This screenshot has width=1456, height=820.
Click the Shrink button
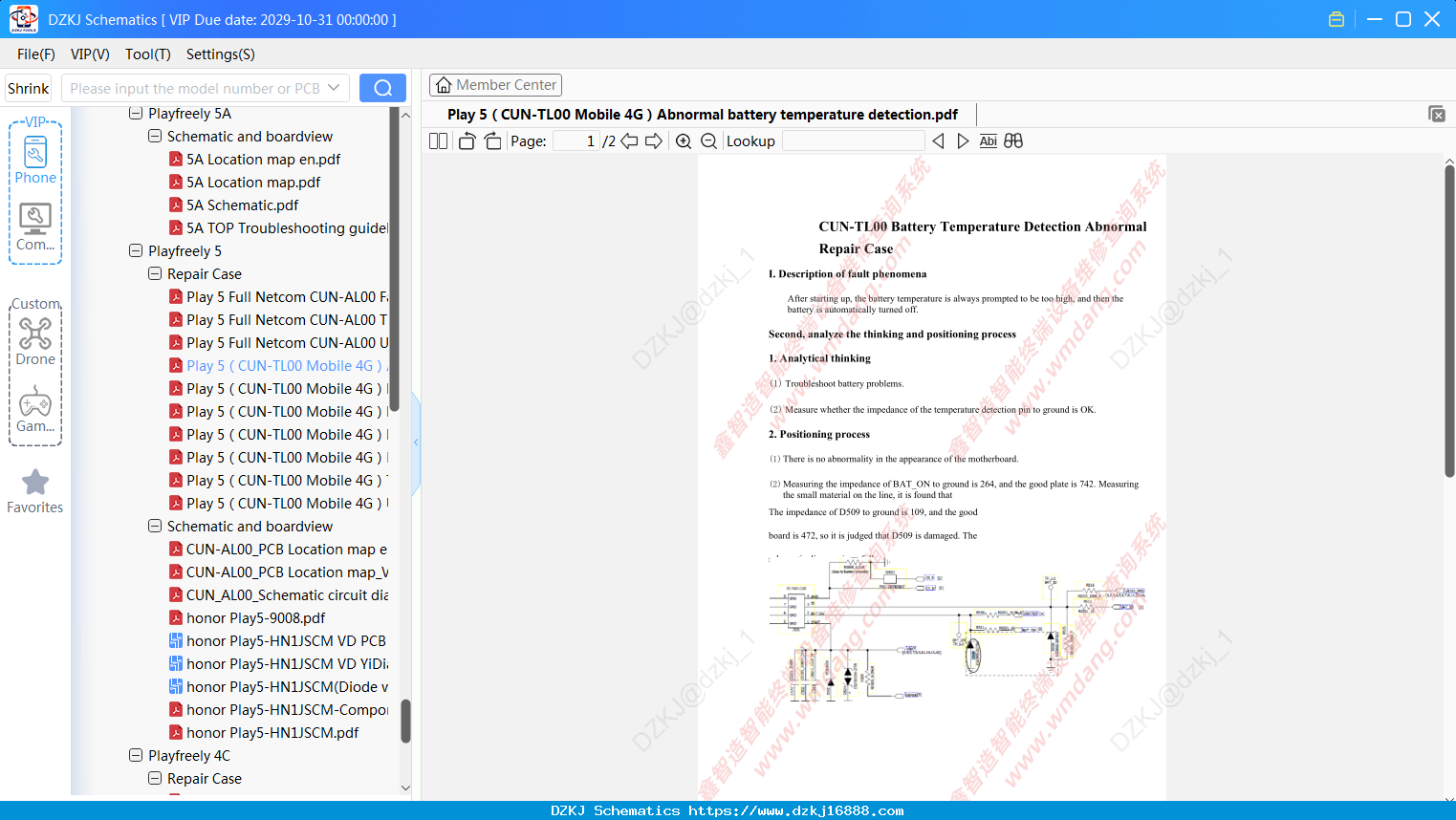coord(29,88)
